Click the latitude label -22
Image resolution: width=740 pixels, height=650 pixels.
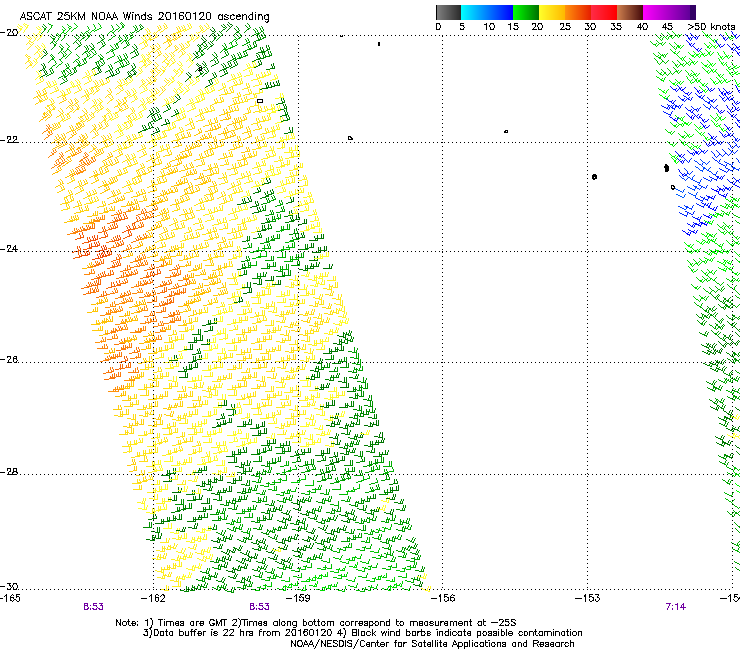point(9,140)
